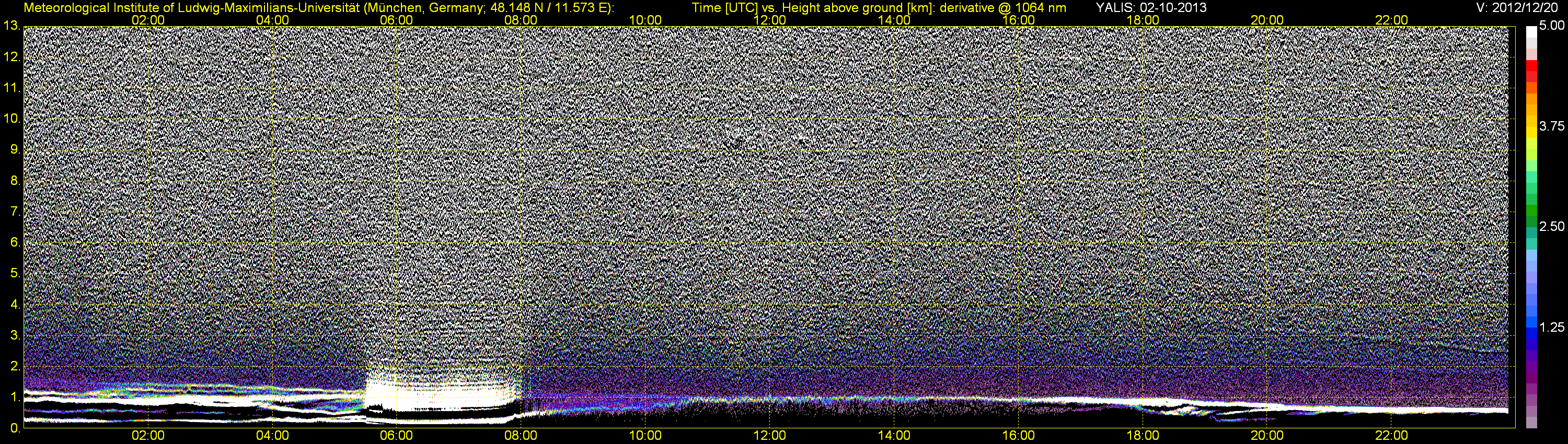The width and height of the screenshot is (1568, 444).
Task: Click the 'derivative @ 1064 nm' title text
Action: (1003, 7)
